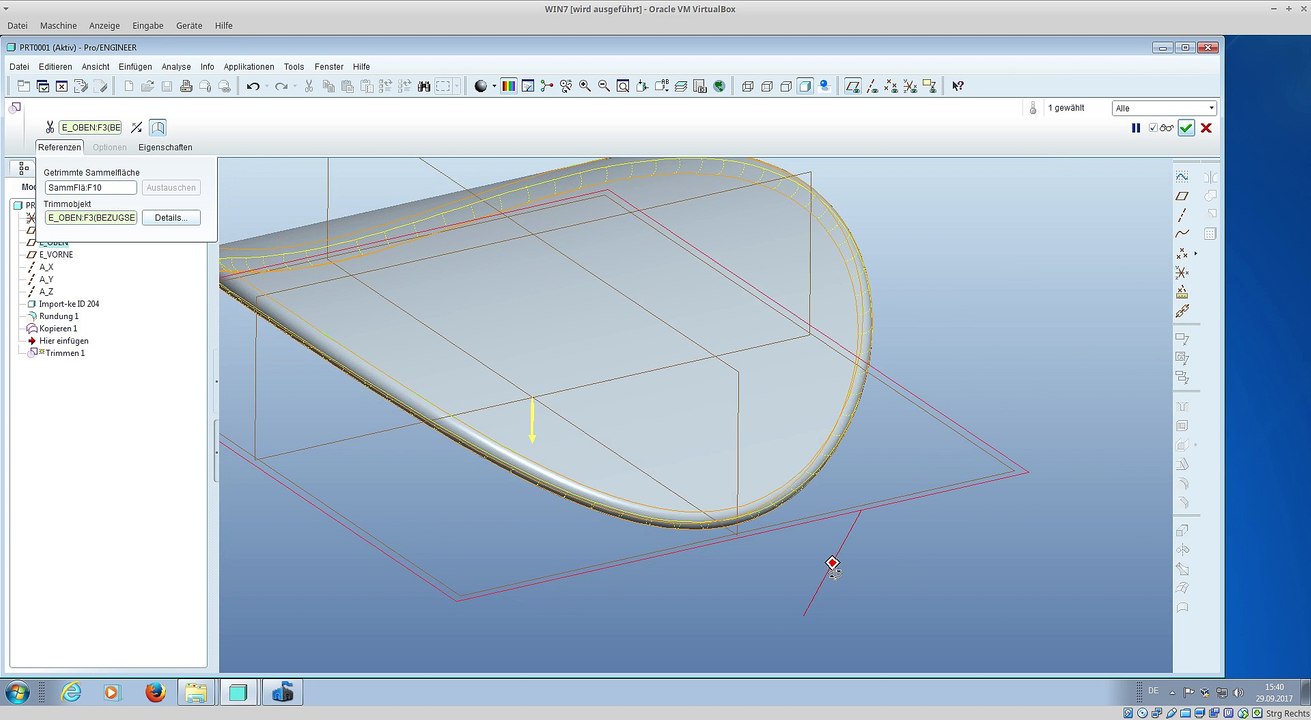Open Firefox from Windows taskbar
This screenshot has width=1311, height=720.
[x=154, y=692]
